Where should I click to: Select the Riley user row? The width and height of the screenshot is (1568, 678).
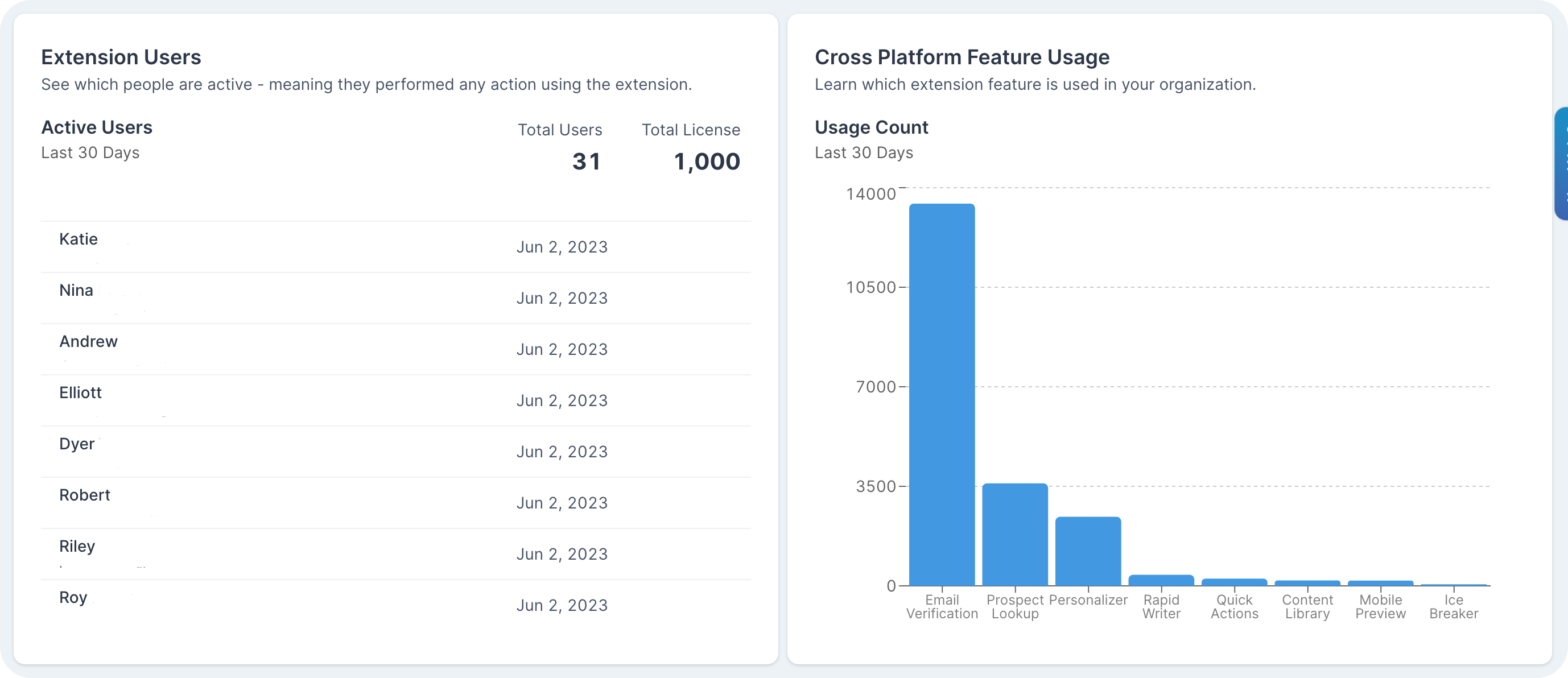pyautogui.click(x=395, y=554)
